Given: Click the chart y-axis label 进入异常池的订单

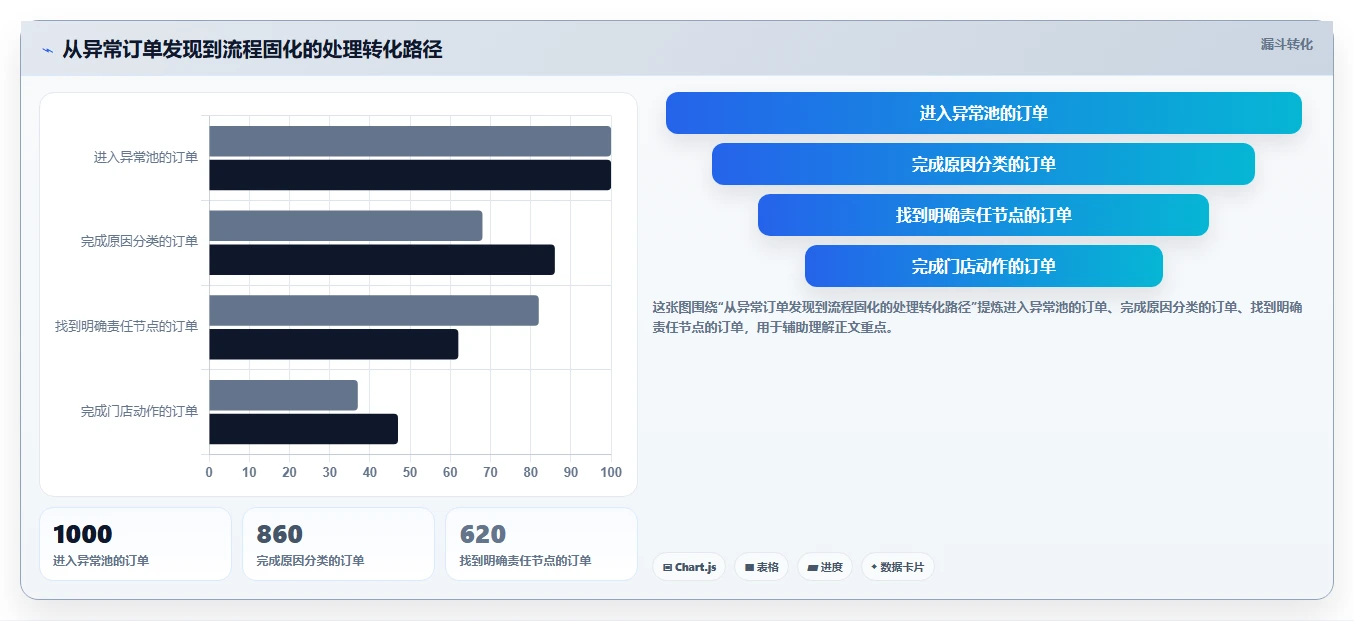Looking at the screenshot, I should click(146, 157).
